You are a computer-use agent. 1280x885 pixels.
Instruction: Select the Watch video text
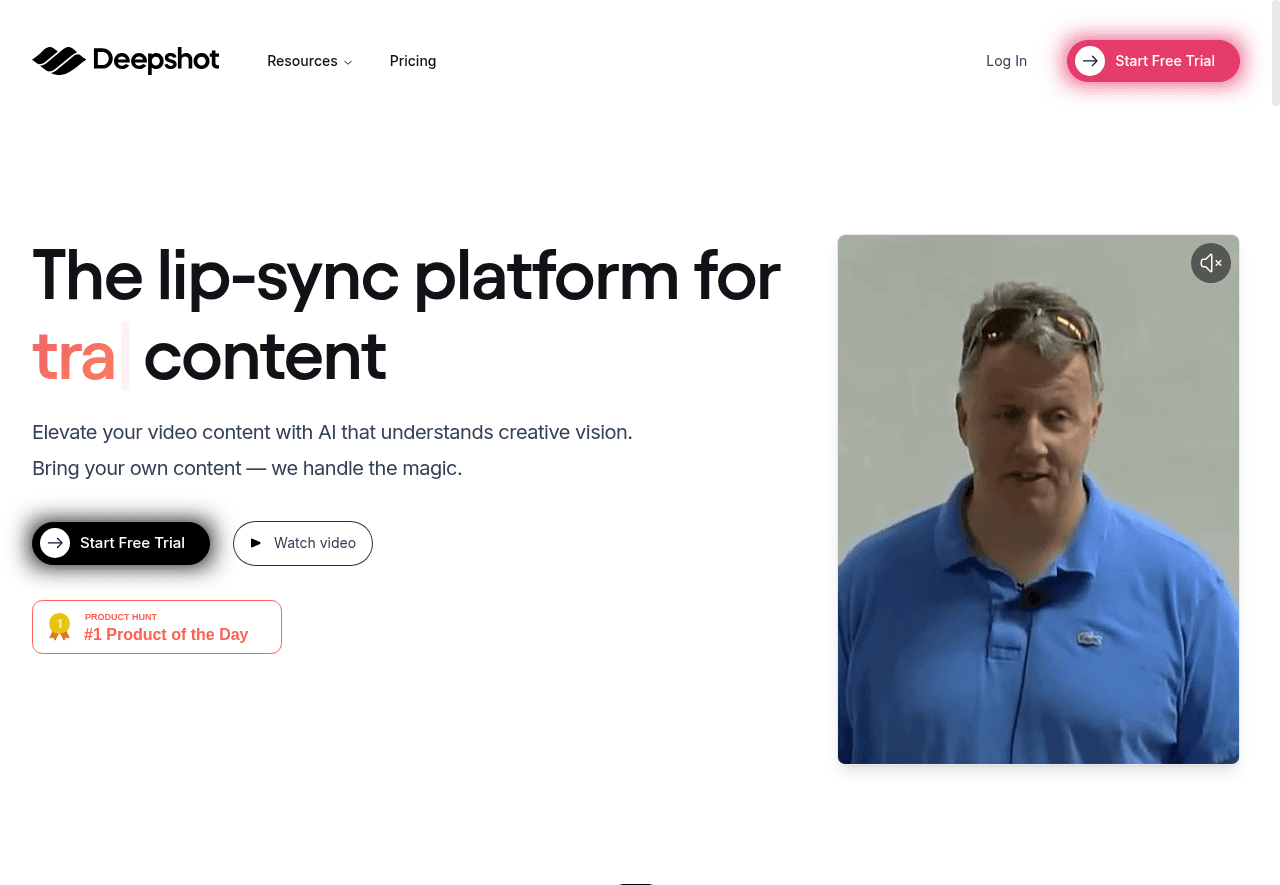tap(315, 543)
